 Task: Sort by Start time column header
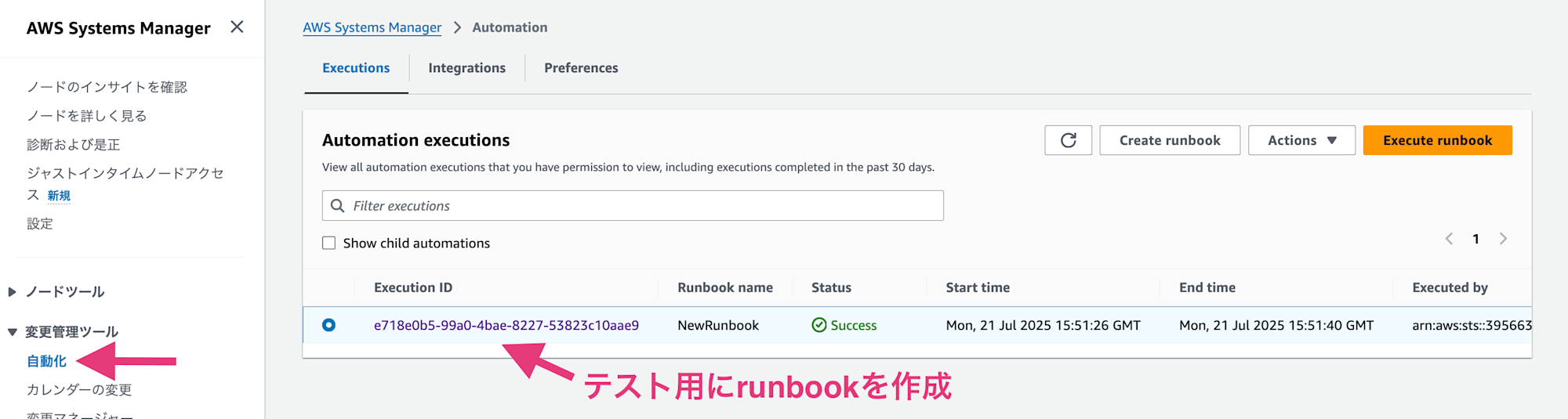(x=978, y=287)
